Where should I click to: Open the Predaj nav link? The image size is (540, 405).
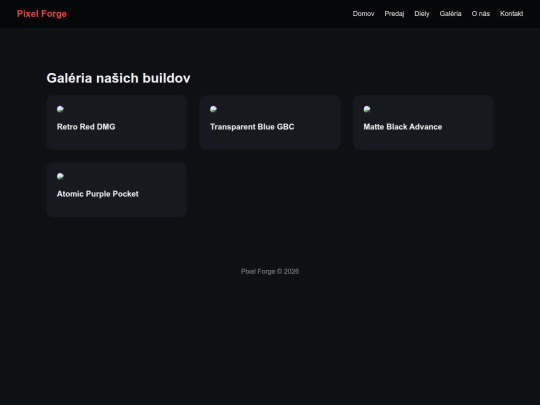click(x=394, y=14)
